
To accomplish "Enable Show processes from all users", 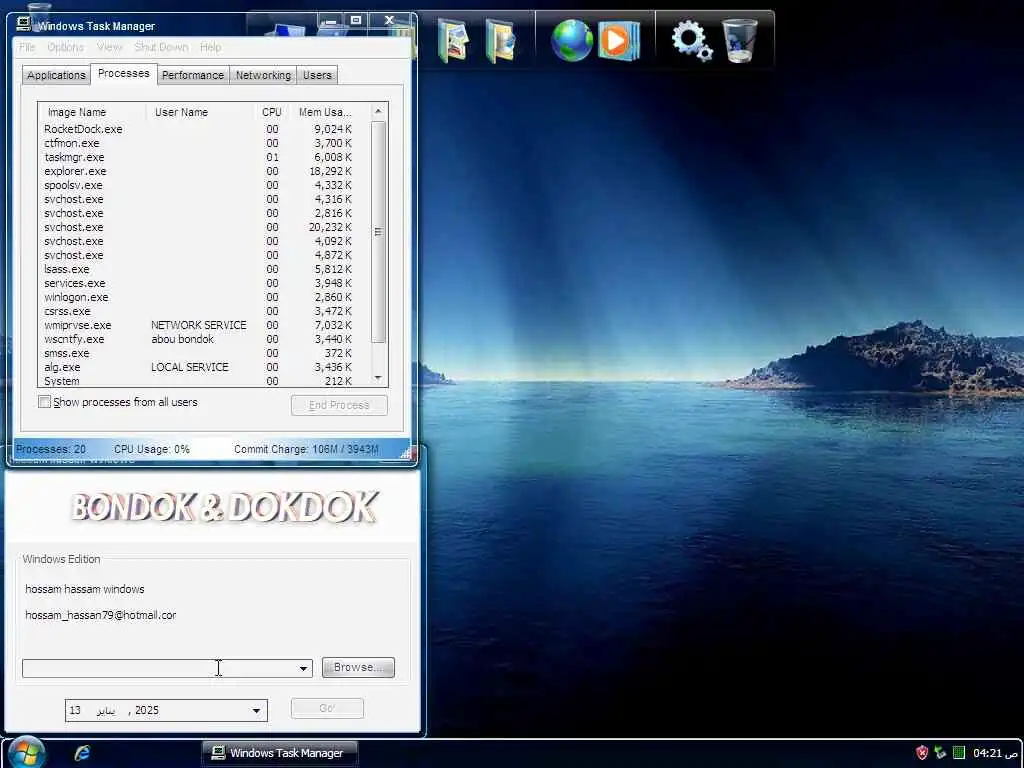I will pyautogui.click(x=44, y=402).
